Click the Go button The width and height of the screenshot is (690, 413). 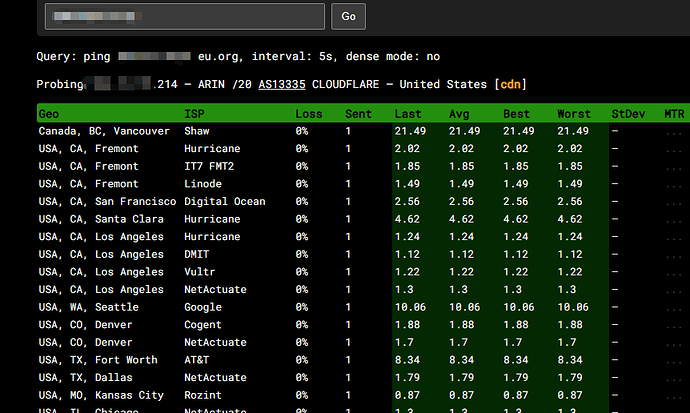point(348,17)
